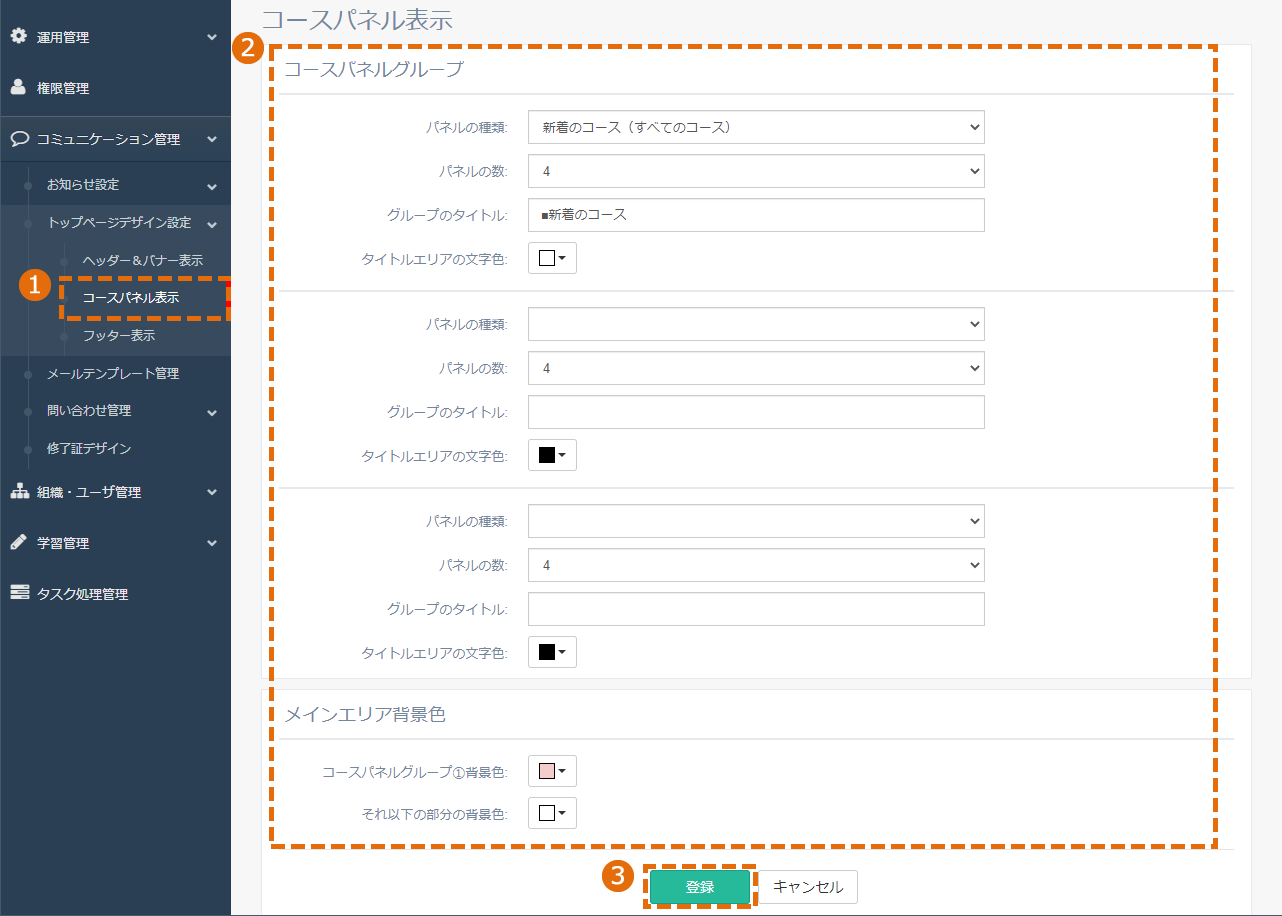Expand the お知らせ設定 submenu chevron
1282x916 pixels.
[x=212, y=186]
